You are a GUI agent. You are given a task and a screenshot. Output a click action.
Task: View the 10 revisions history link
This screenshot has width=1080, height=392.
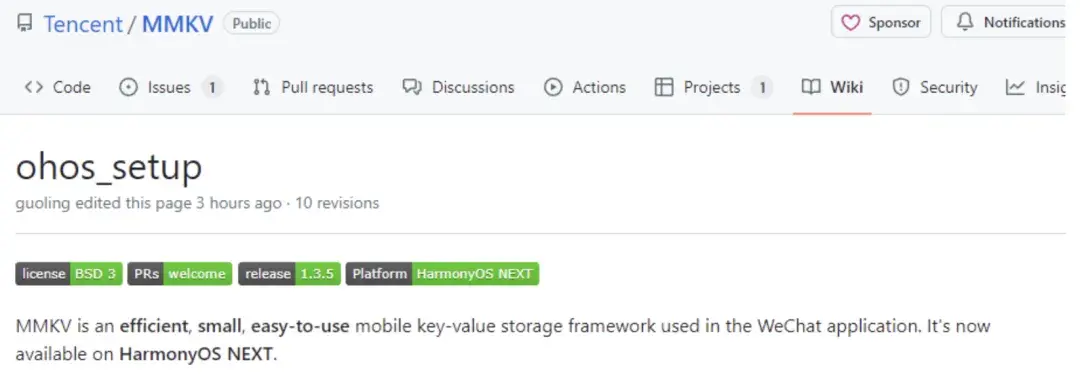[337, 203]
